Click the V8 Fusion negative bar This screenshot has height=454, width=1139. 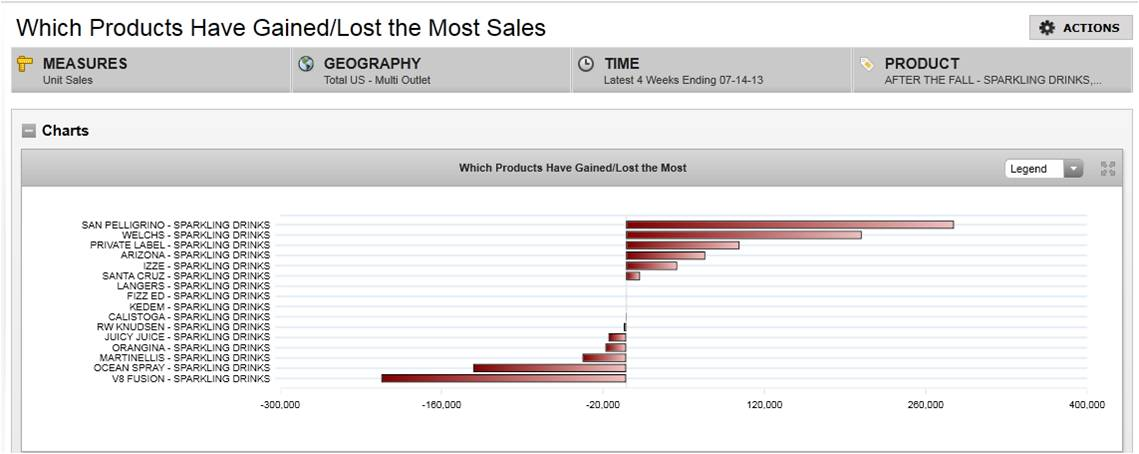(x=503, y=379)
